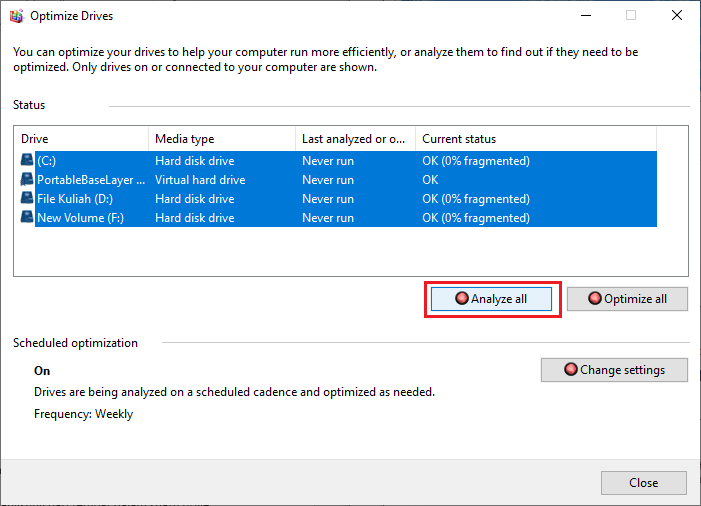Click the File Kuliah (D:) drive icon
The image size is (701, 506).
[26, 199]
